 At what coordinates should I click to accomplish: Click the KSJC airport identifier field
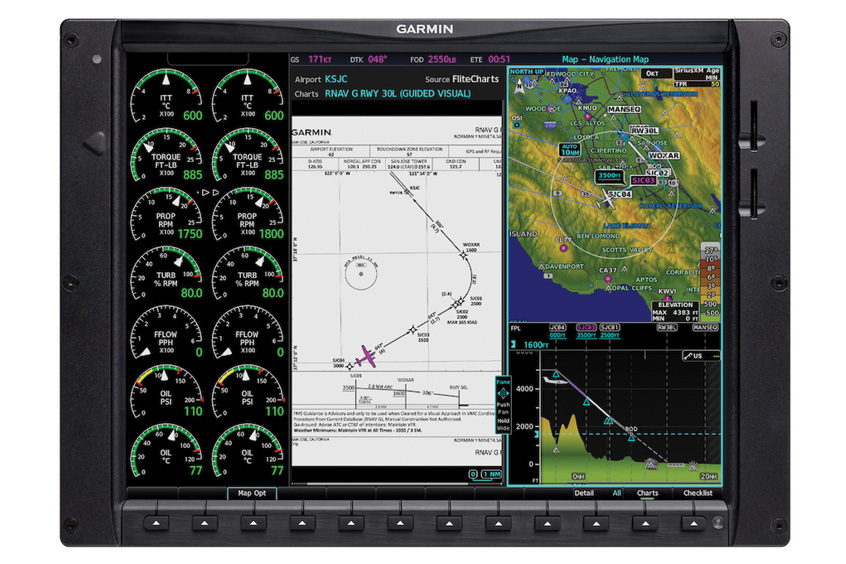click(x=336, y=79)
